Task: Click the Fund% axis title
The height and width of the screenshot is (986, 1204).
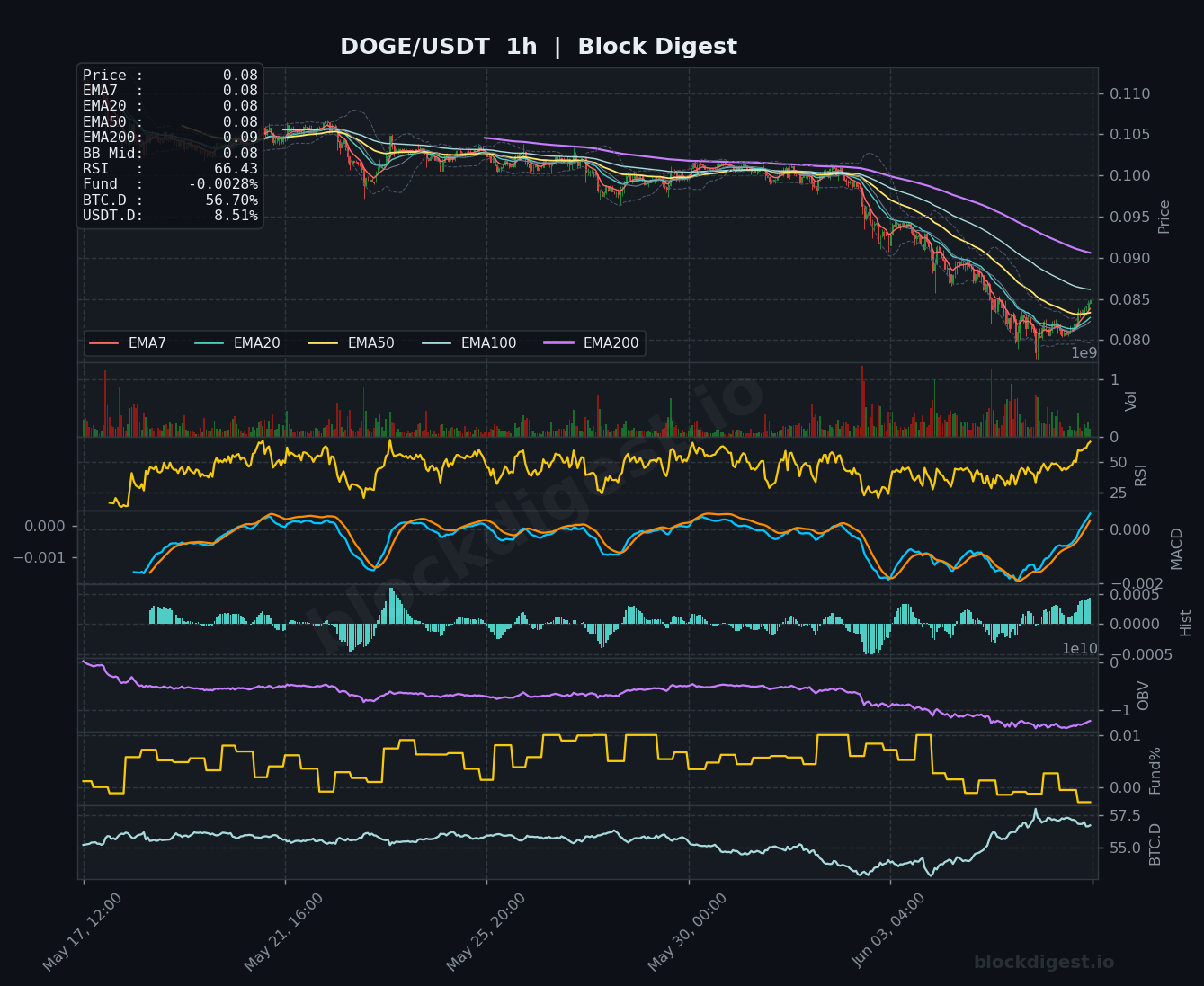Action: tap(1155, 770)
